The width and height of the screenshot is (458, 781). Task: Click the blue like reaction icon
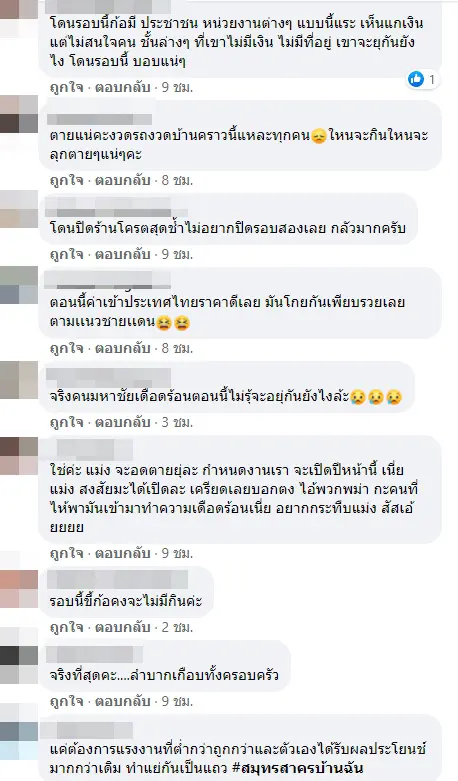point(416,78)
